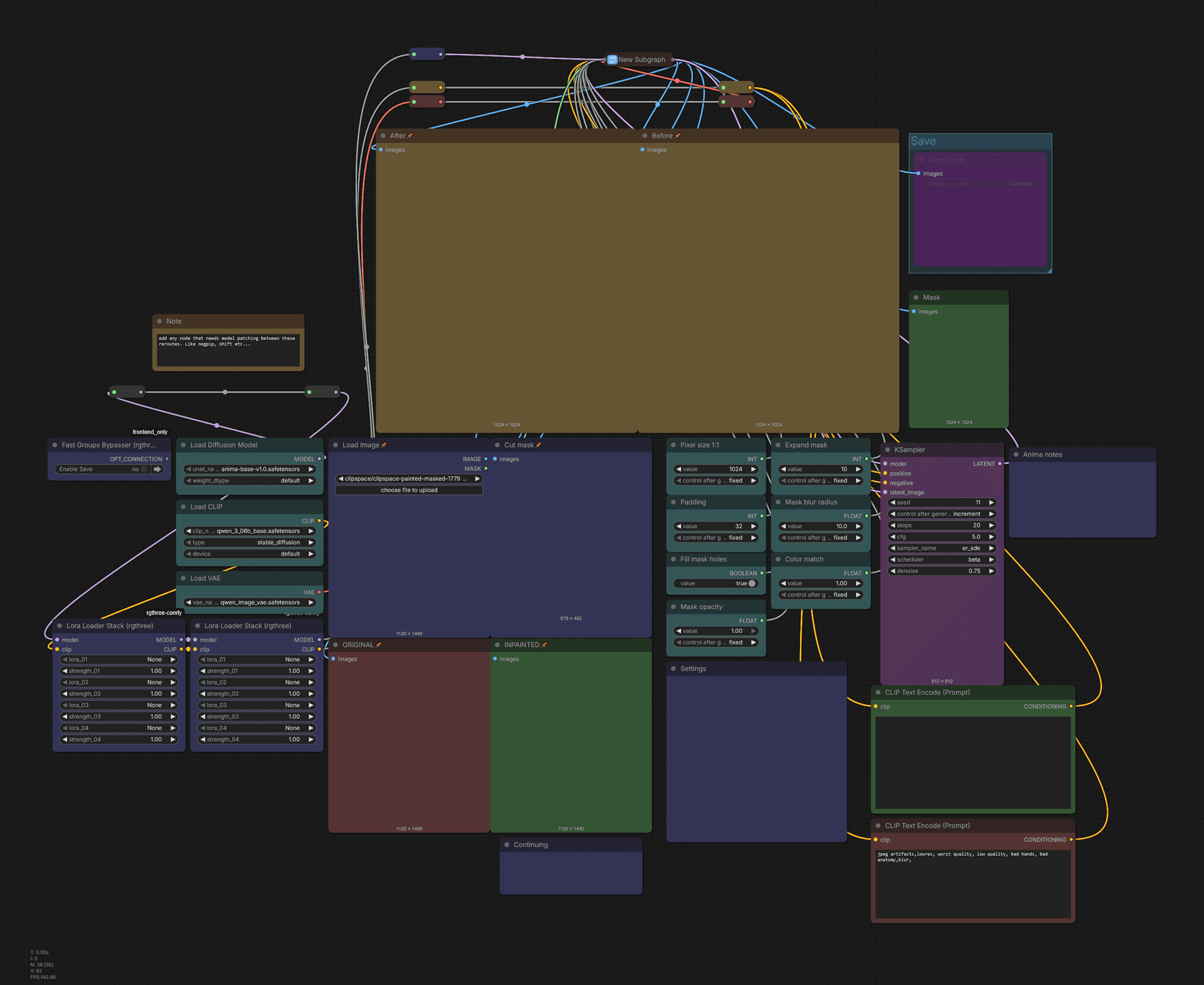Open the sampler_name dropdown showing er_sde
Image resolution: width=1204 pixels, height=985 pixels.
pos(942,548)
